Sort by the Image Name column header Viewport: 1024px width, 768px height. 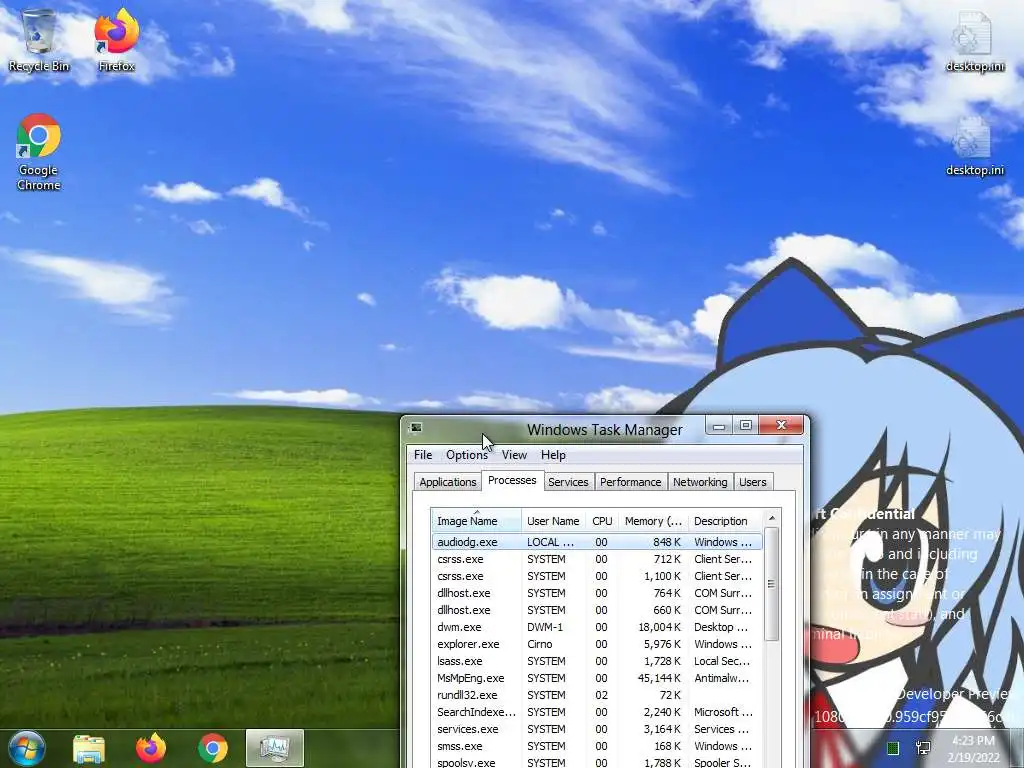click(476, 520)
